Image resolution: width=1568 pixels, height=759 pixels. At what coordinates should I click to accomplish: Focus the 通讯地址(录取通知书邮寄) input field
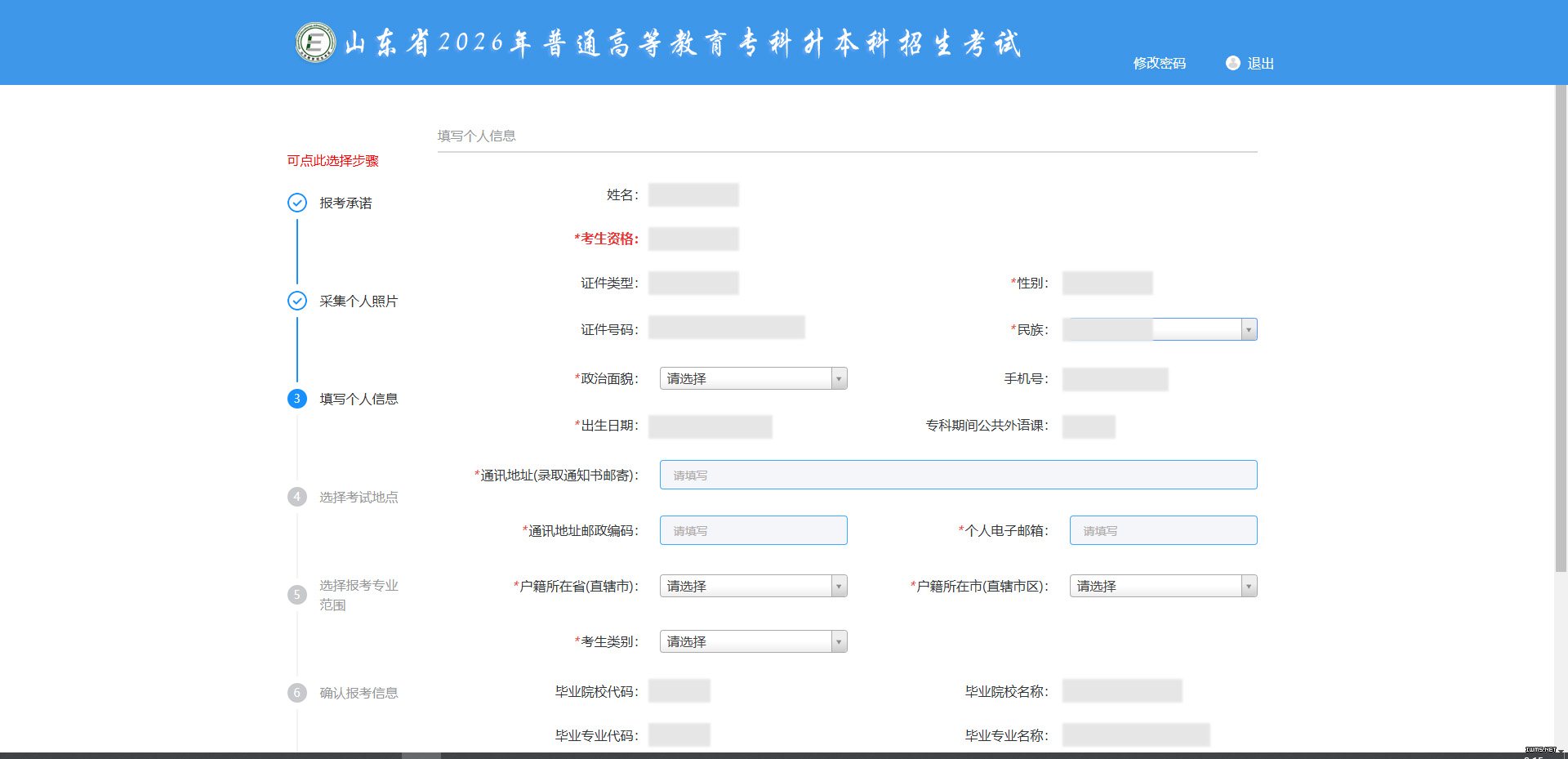pos(958,475)
